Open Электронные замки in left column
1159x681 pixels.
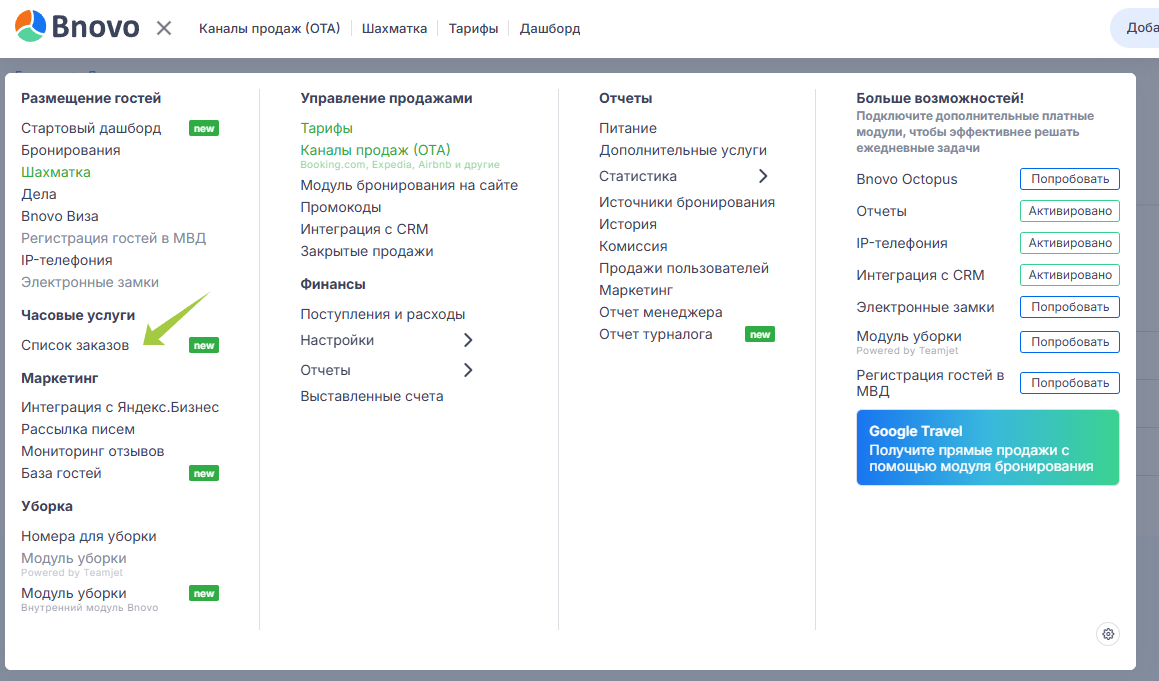[89, 282]
